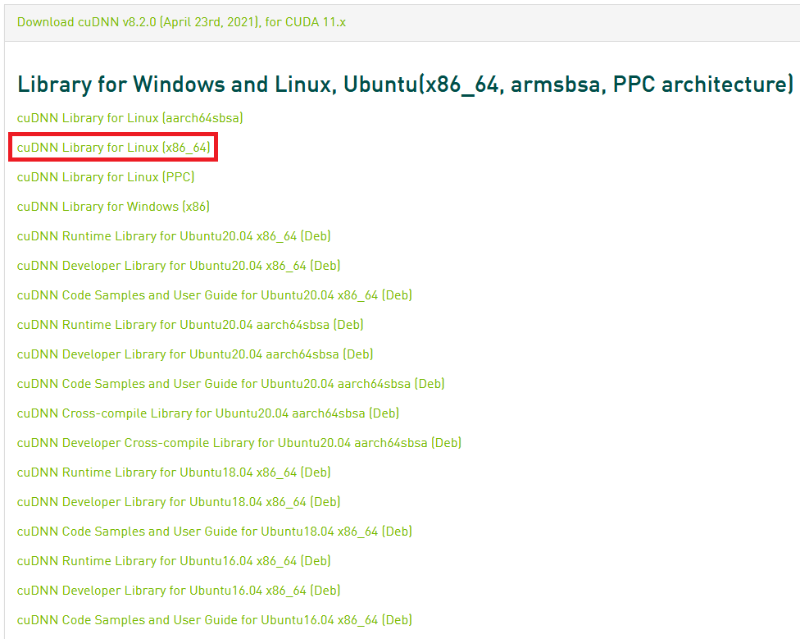Screen dimensions: 800x639
Task: Download cuDNN Library for Linux (x86_64)
Action: [114, 148]
